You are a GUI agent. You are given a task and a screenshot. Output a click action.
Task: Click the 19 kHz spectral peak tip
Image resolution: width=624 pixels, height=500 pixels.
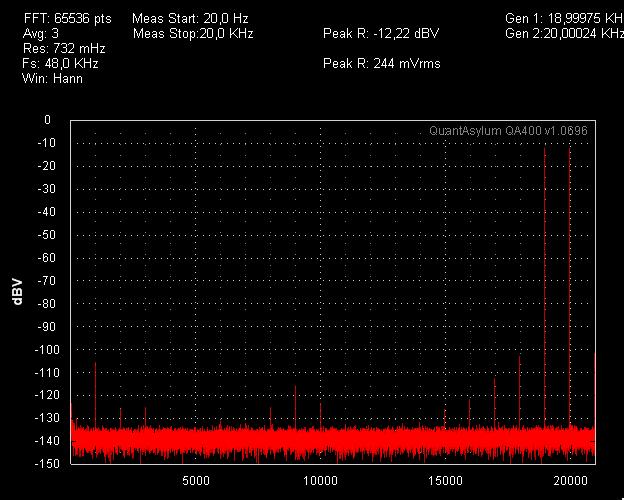tap(545, 149)
